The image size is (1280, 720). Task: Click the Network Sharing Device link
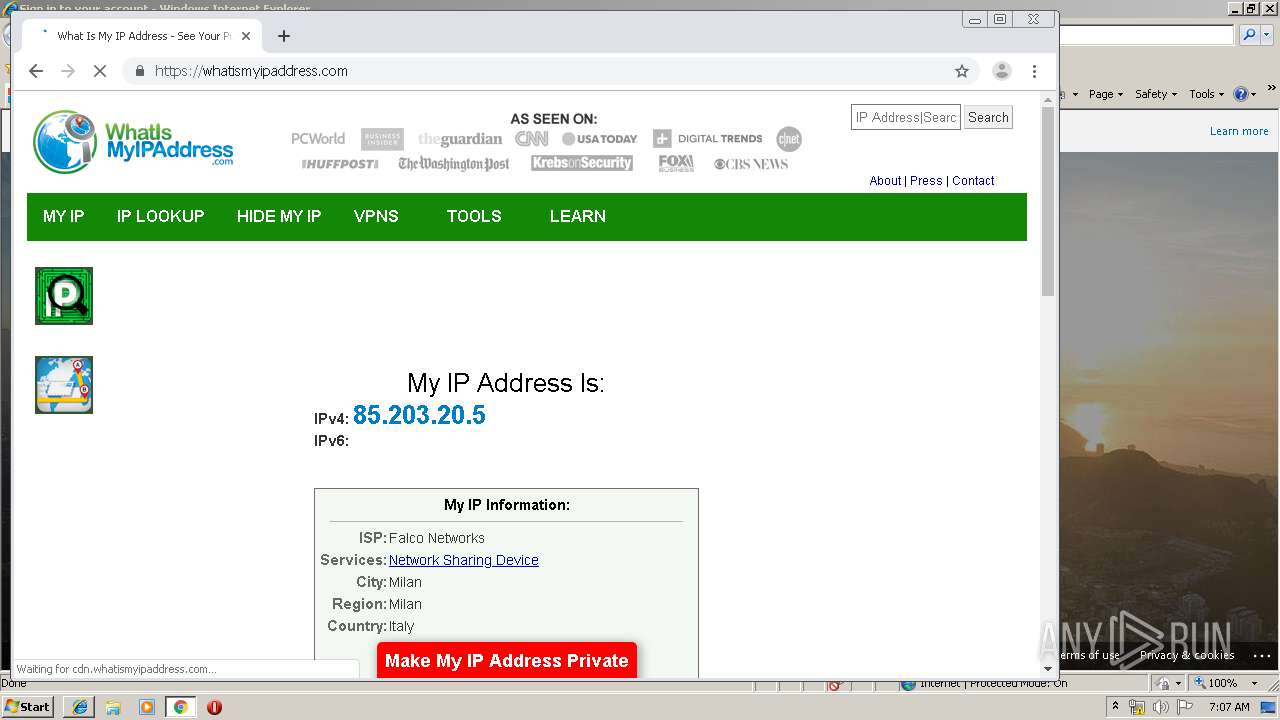464,560
